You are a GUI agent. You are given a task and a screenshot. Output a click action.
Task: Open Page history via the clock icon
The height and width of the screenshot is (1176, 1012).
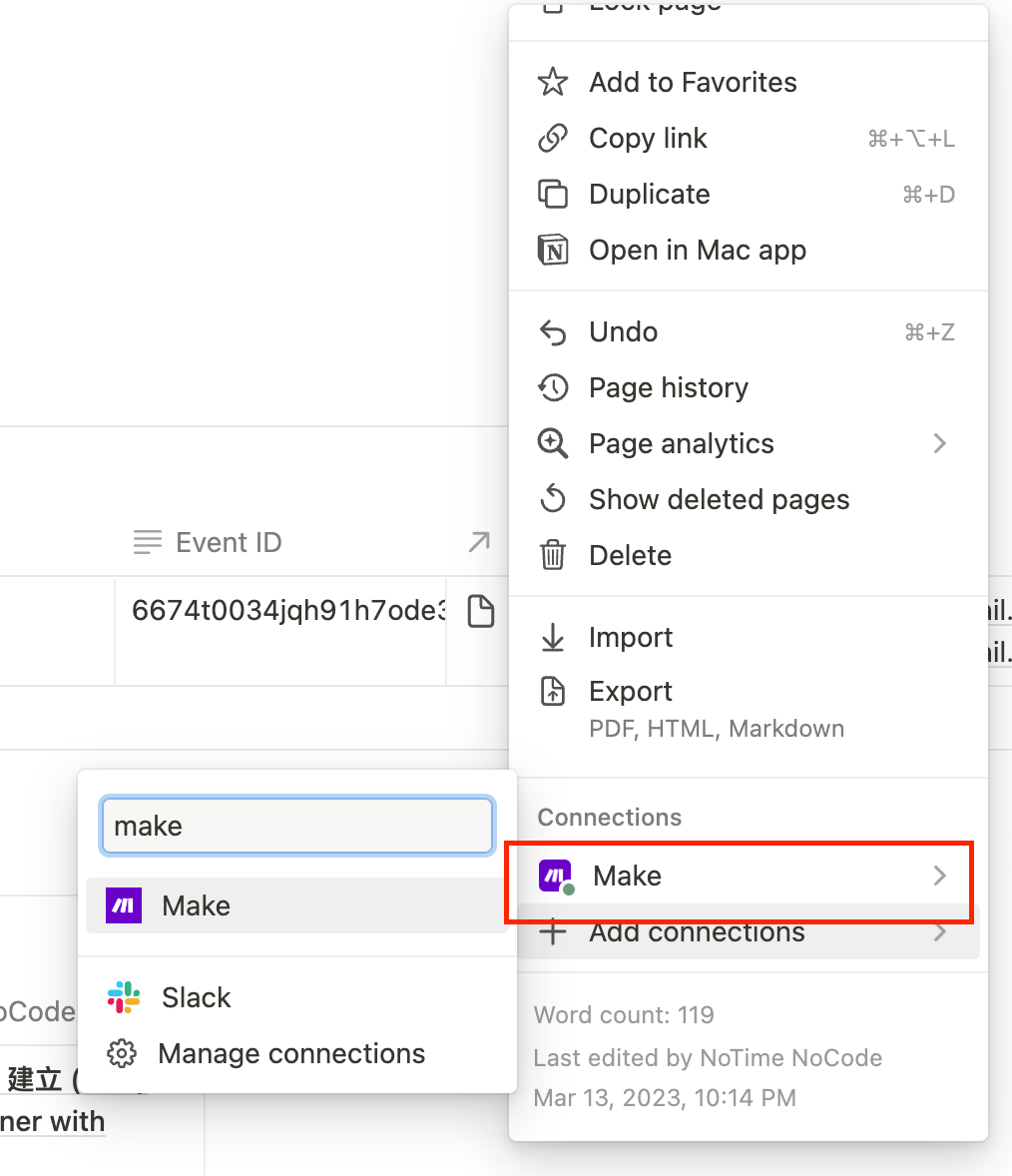(x=553, y=387)
